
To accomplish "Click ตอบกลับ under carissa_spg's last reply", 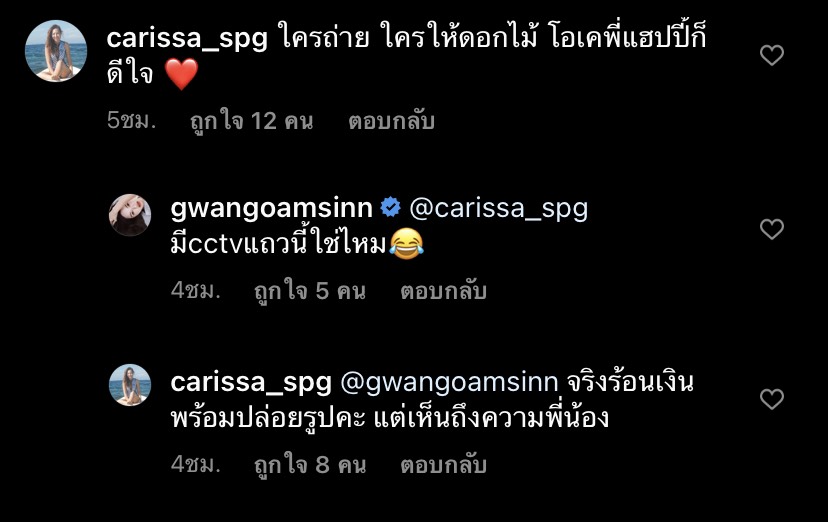I will [x=443, y=464].
